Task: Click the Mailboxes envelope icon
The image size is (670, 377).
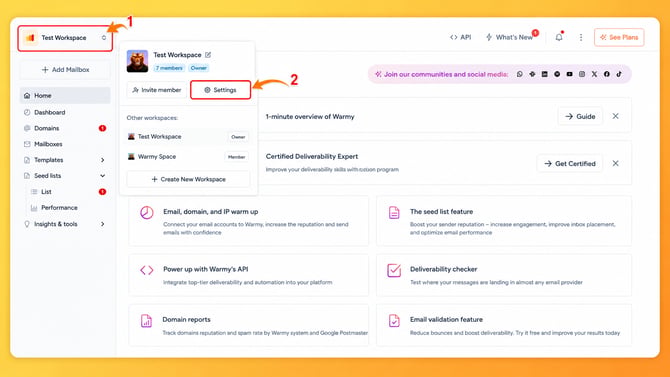Action: (x=27, y=144)
